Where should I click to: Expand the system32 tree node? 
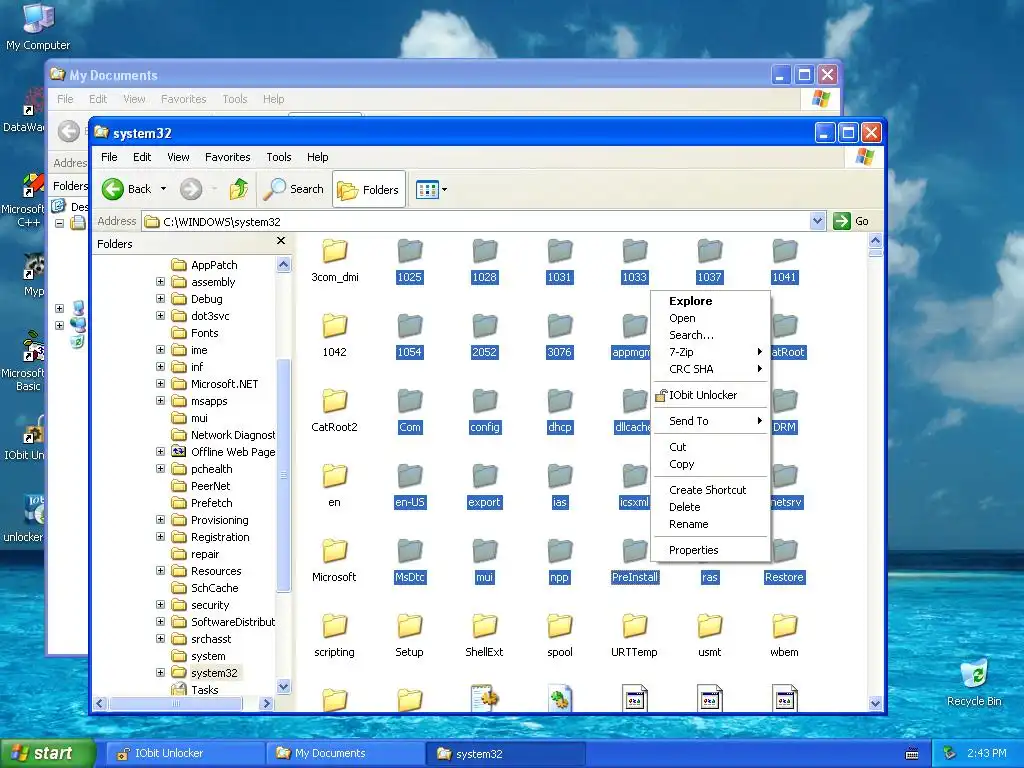coord(160,672)
